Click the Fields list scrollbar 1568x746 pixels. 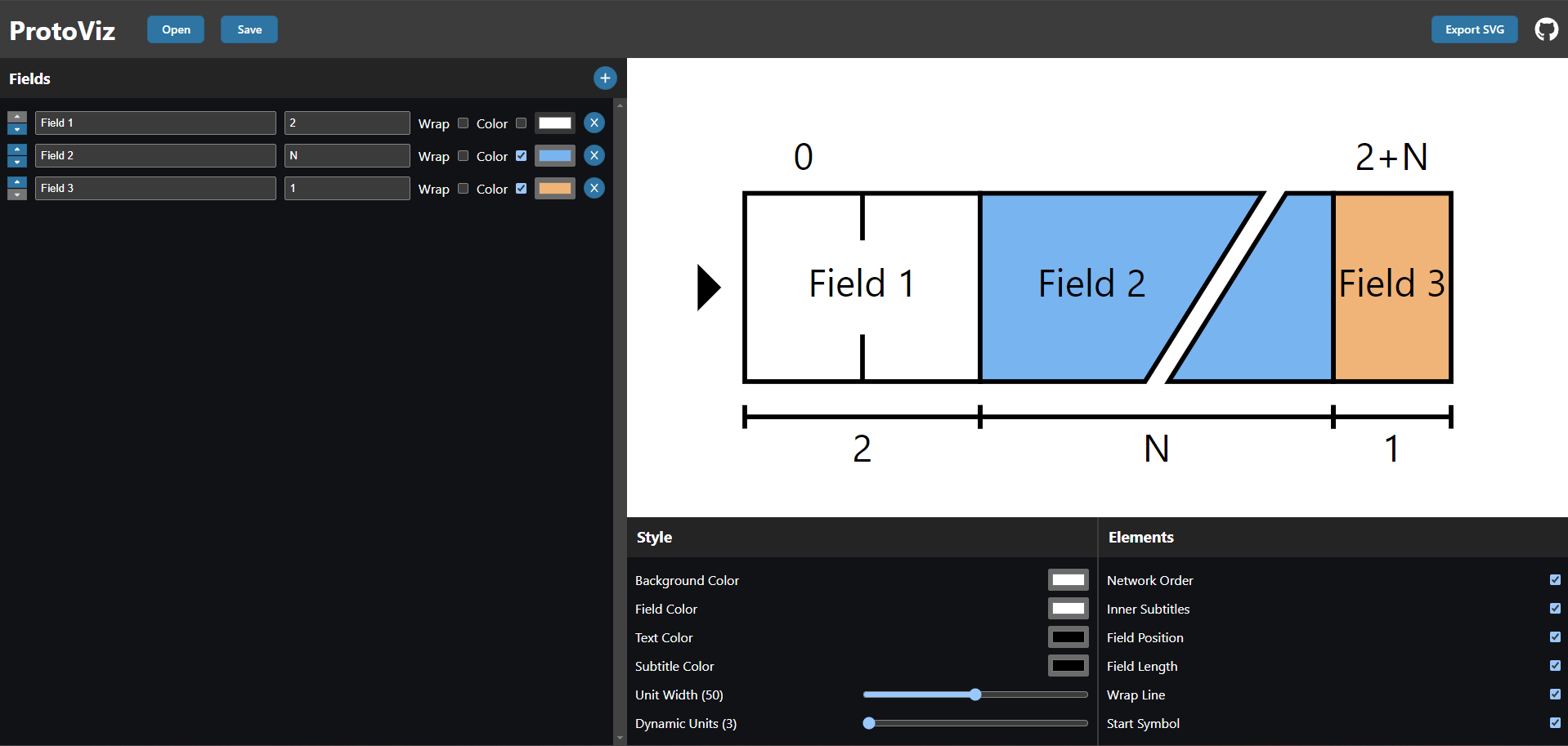click(x=620, y=421)
